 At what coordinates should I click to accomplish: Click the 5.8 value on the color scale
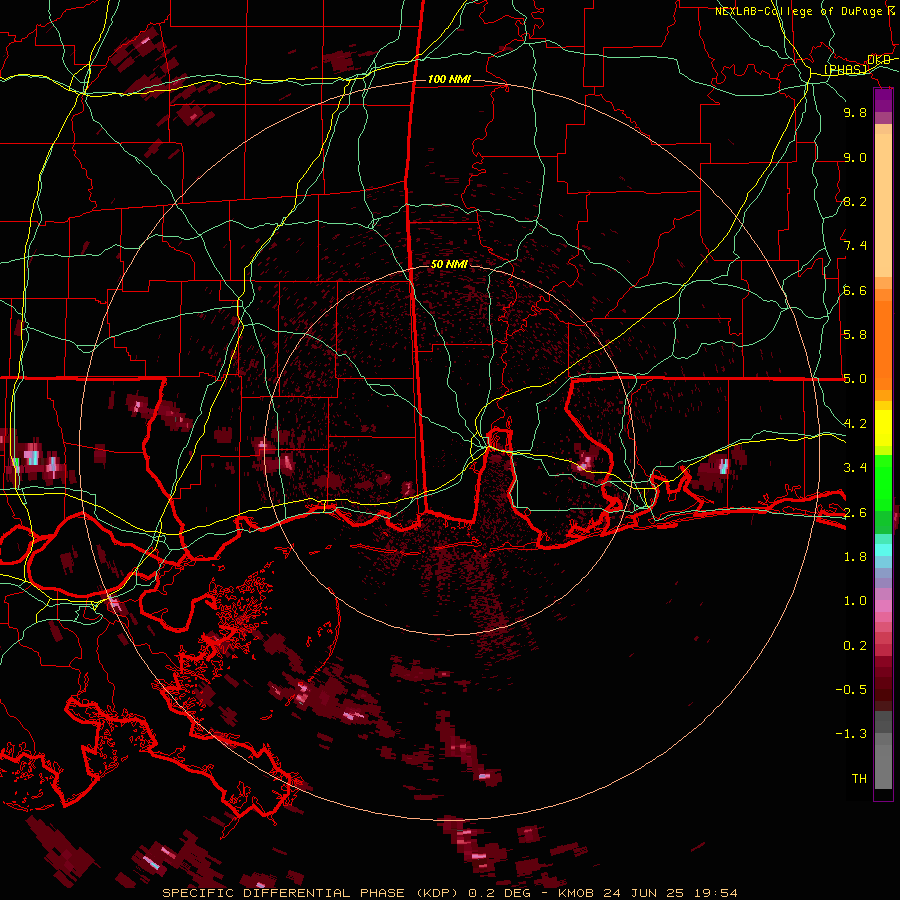click(x=855, y=335)
